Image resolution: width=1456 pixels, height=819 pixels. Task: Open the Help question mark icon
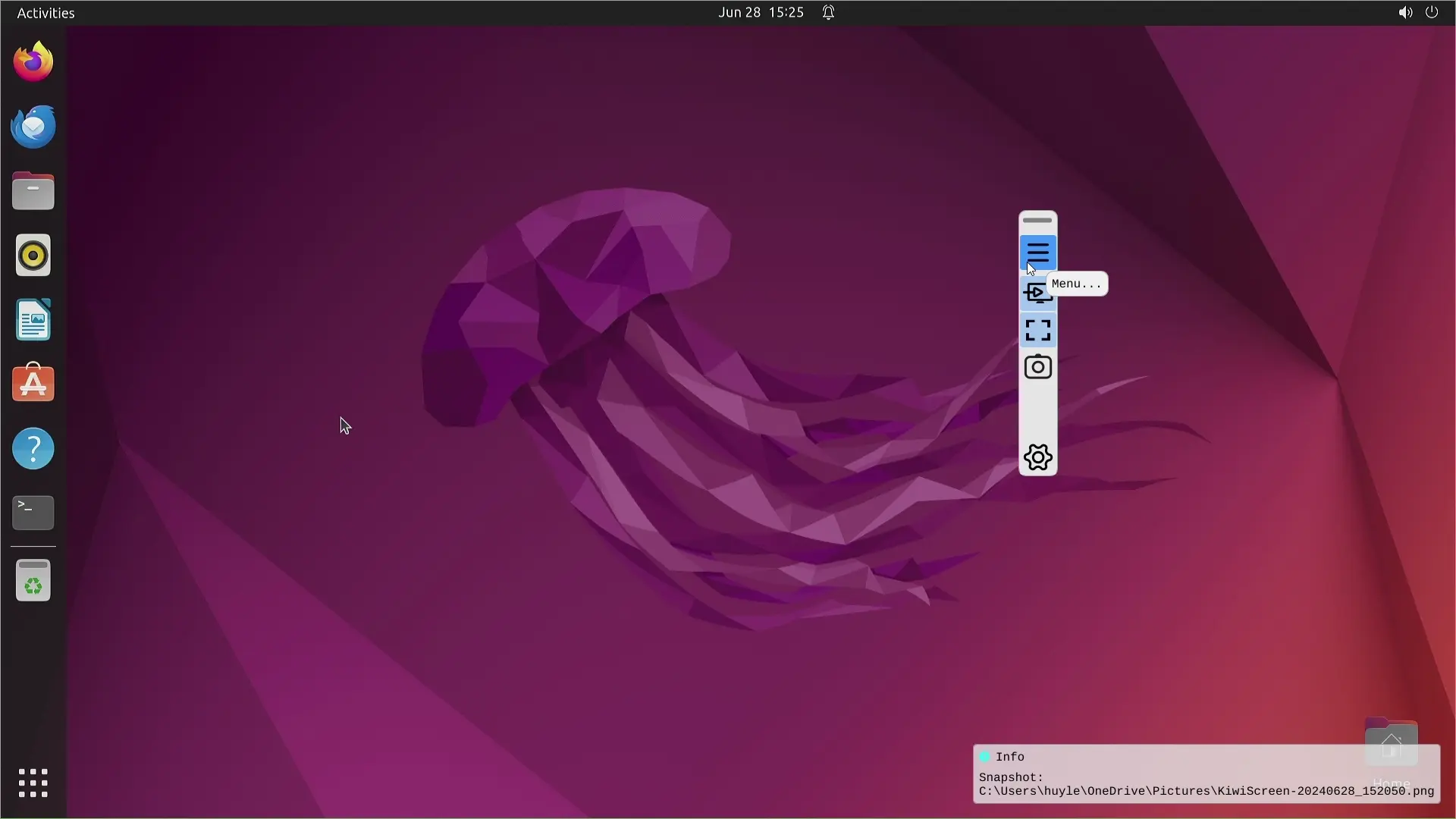(33, 449)
